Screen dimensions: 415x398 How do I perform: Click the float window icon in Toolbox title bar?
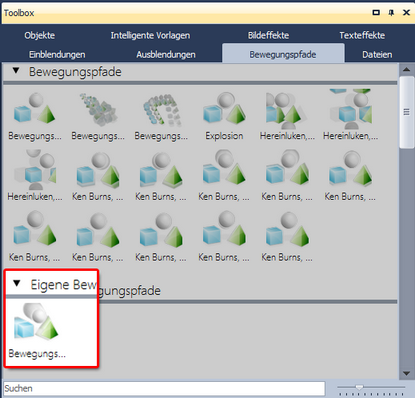point(376,13)
